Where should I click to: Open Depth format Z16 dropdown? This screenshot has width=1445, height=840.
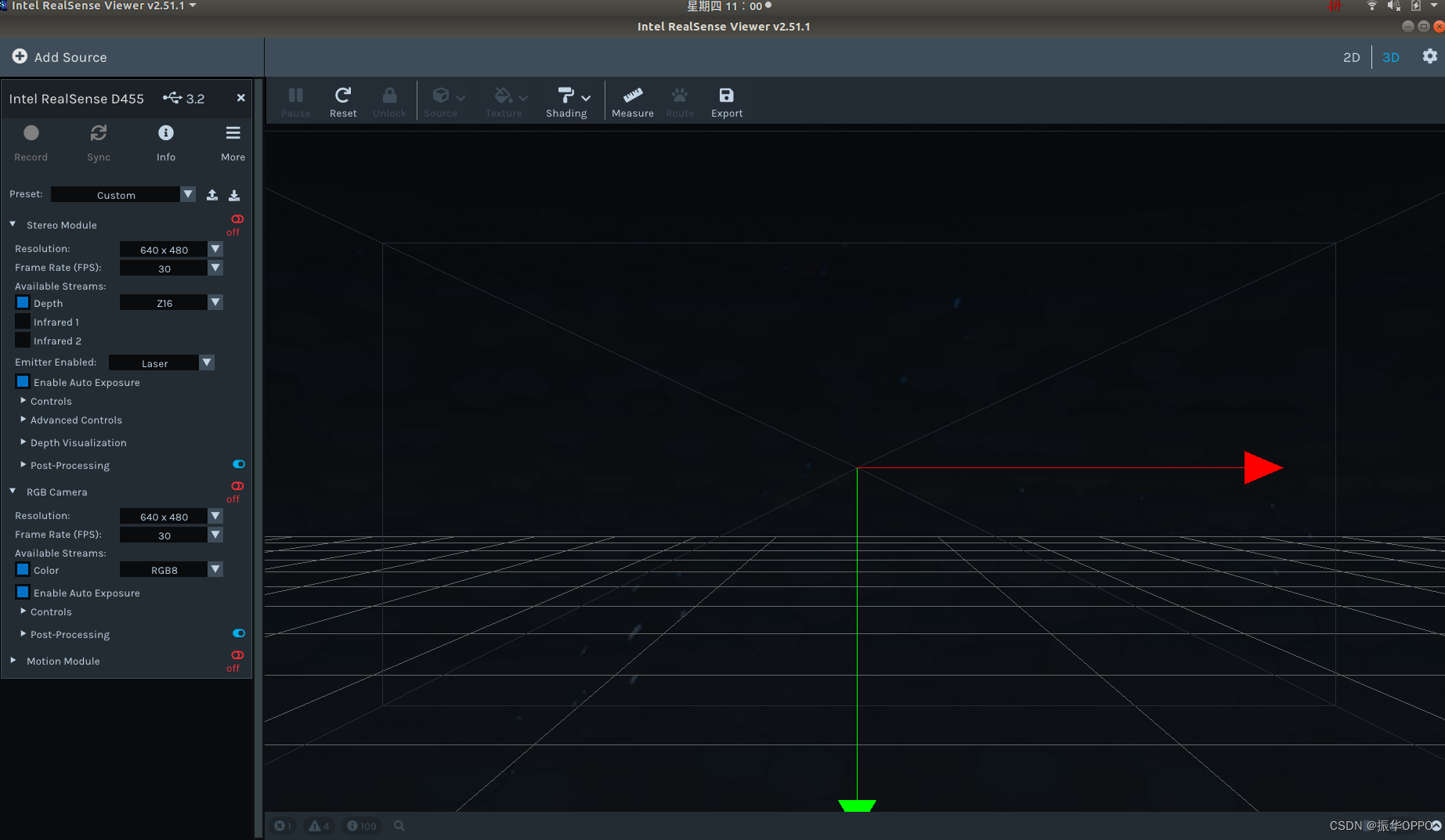pos(171,302)
